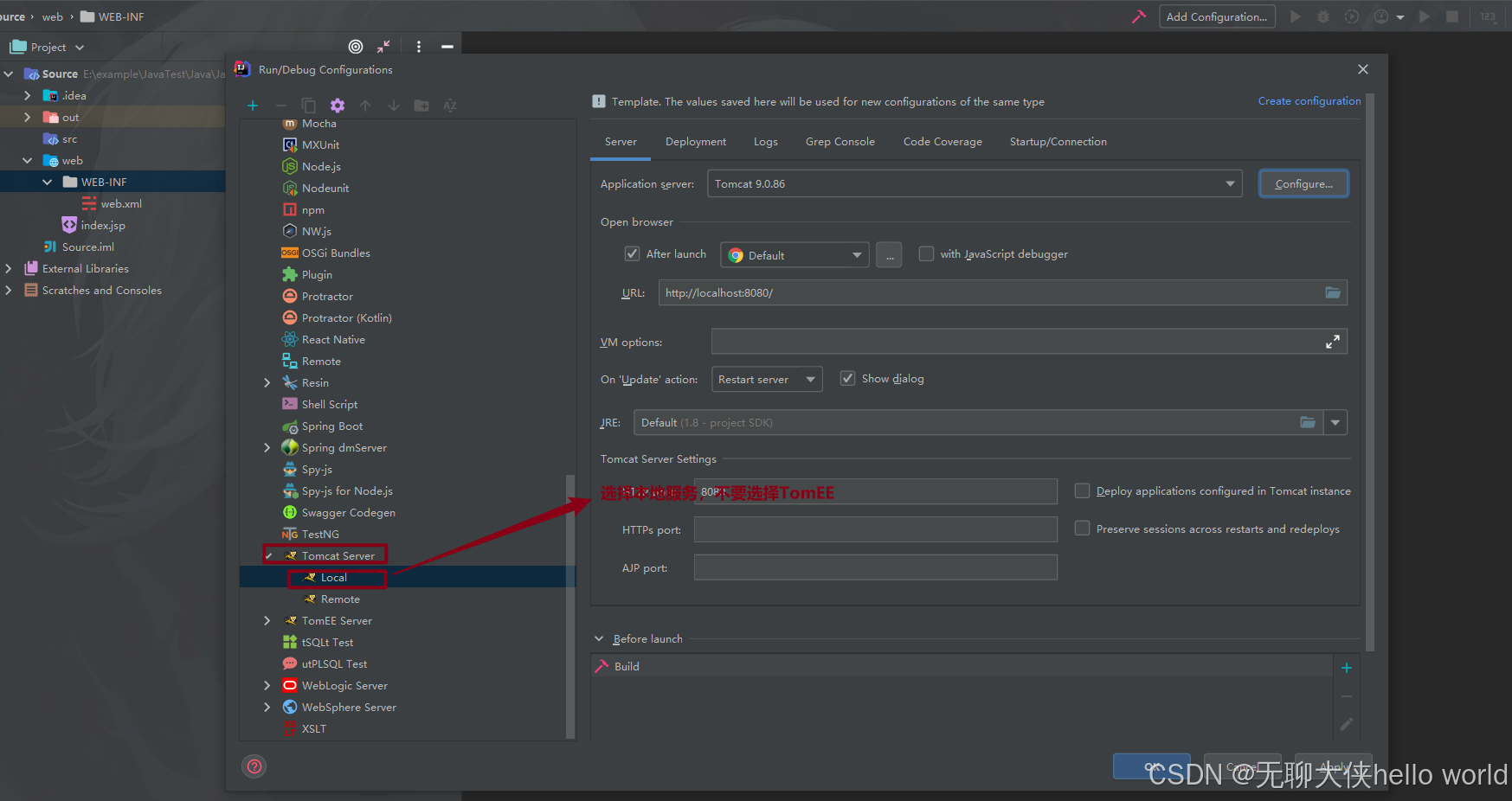Screen dimensions: 1512x801
Task: Collapse WEB-INF folder in Project tree
Action: pyautogui.click(x=48, y=183)
